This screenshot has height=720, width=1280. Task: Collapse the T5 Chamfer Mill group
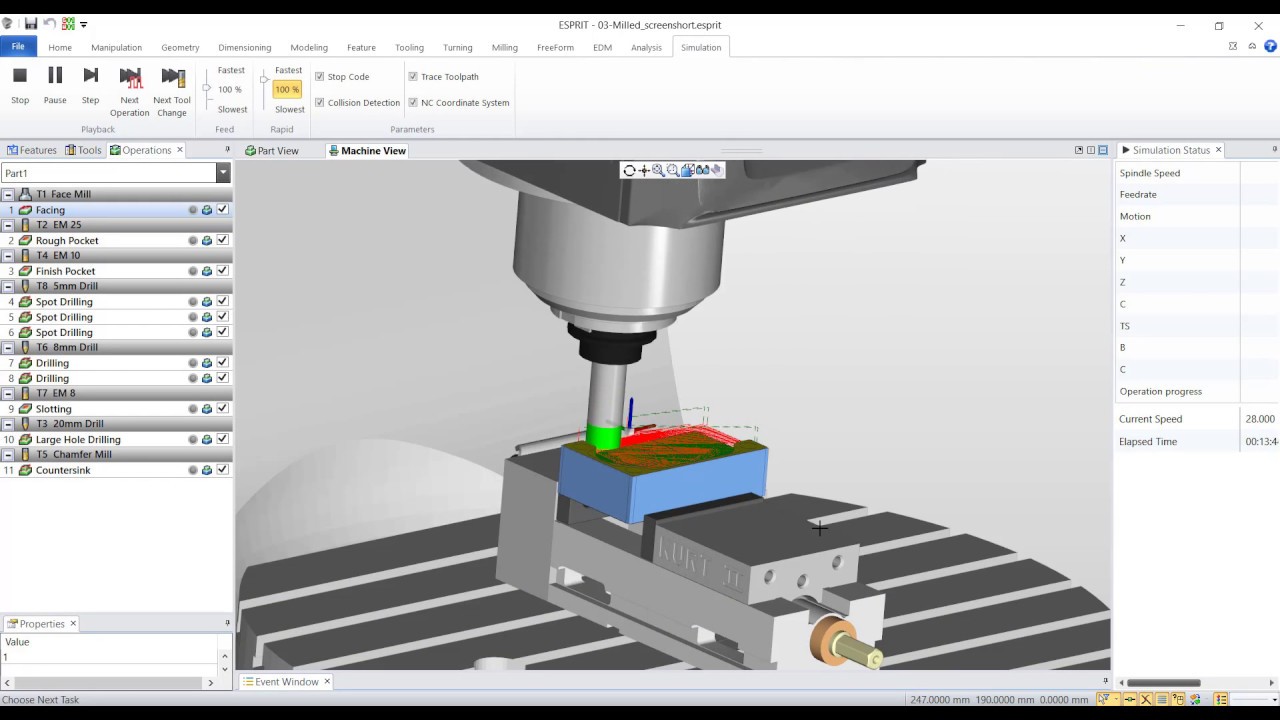tap(8, 454)
